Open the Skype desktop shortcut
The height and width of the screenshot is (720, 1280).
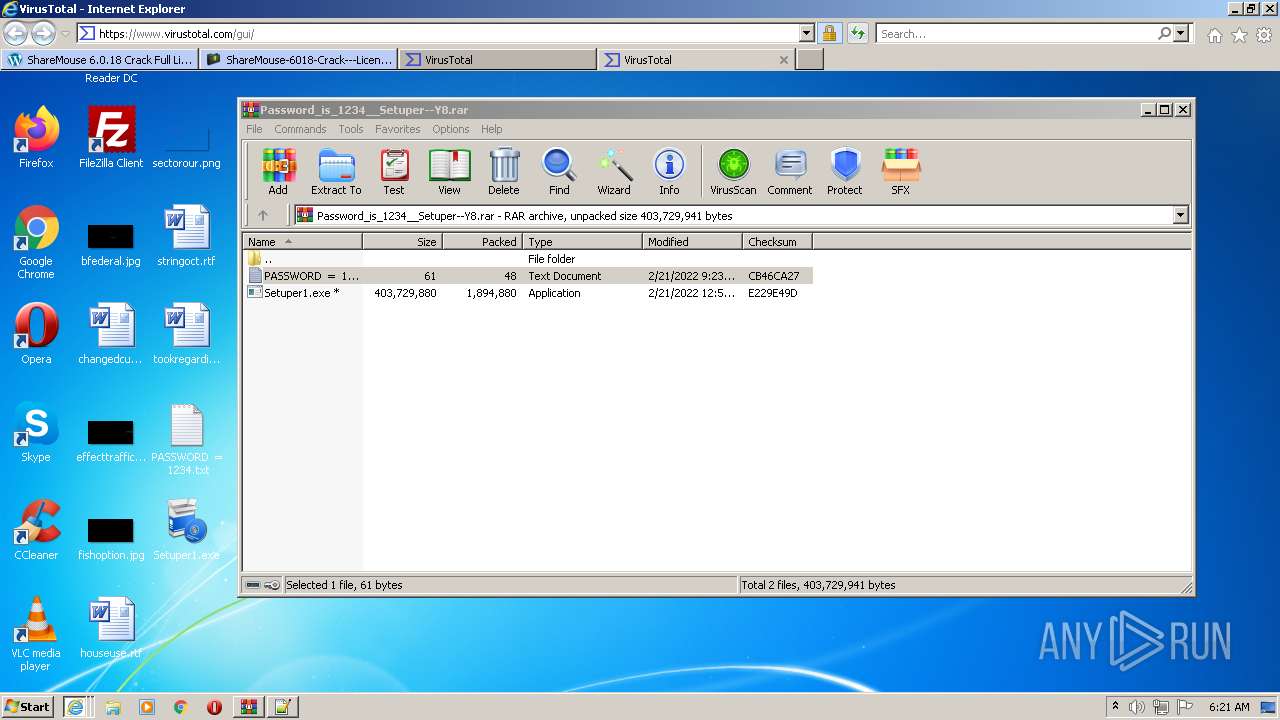[x=36, y=432]
